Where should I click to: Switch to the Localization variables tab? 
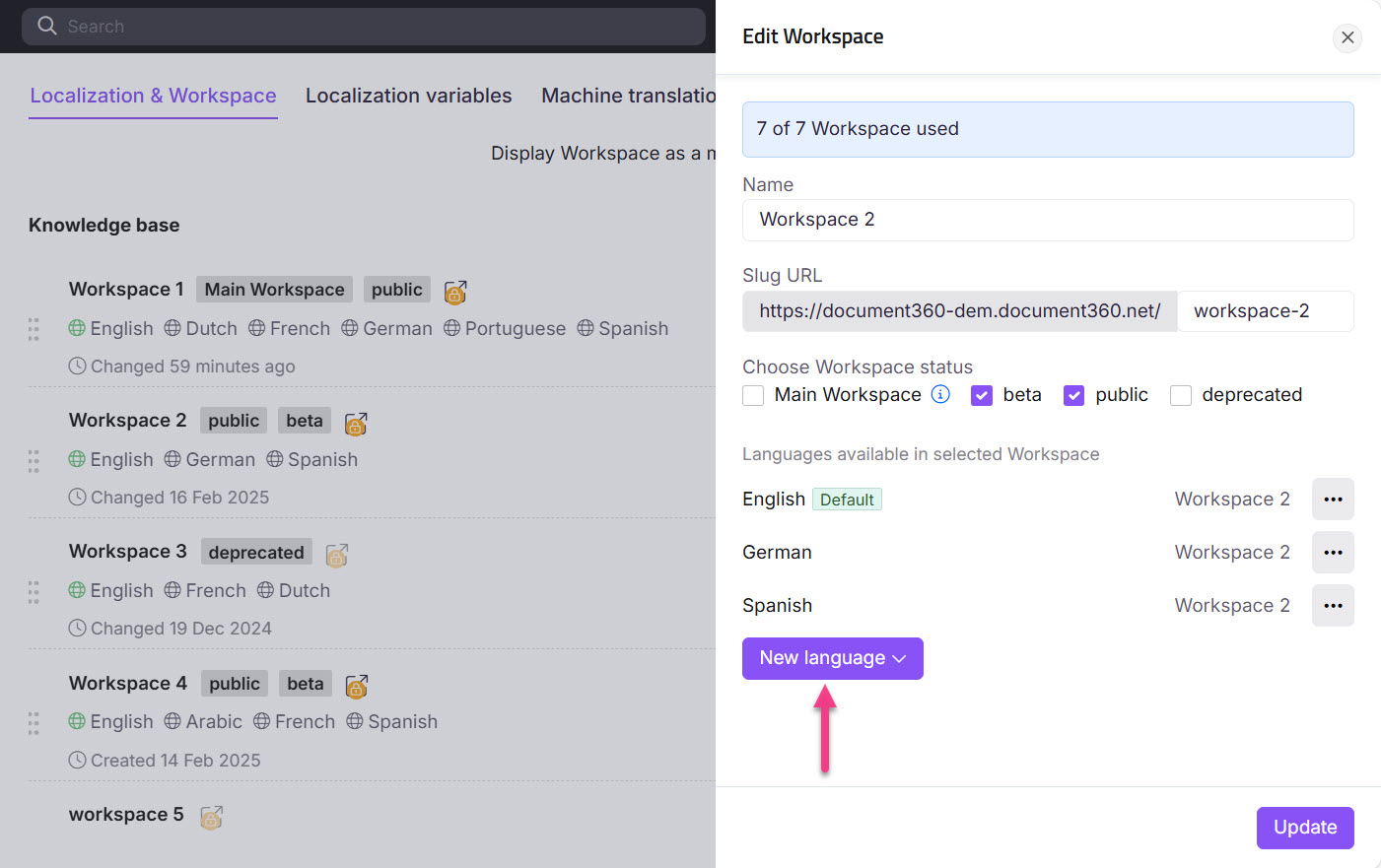coord(408,95)
